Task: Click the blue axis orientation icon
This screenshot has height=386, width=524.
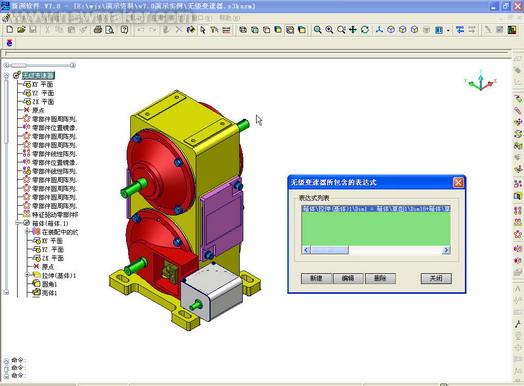Action: pyautogui.click(x=379, y=30)
